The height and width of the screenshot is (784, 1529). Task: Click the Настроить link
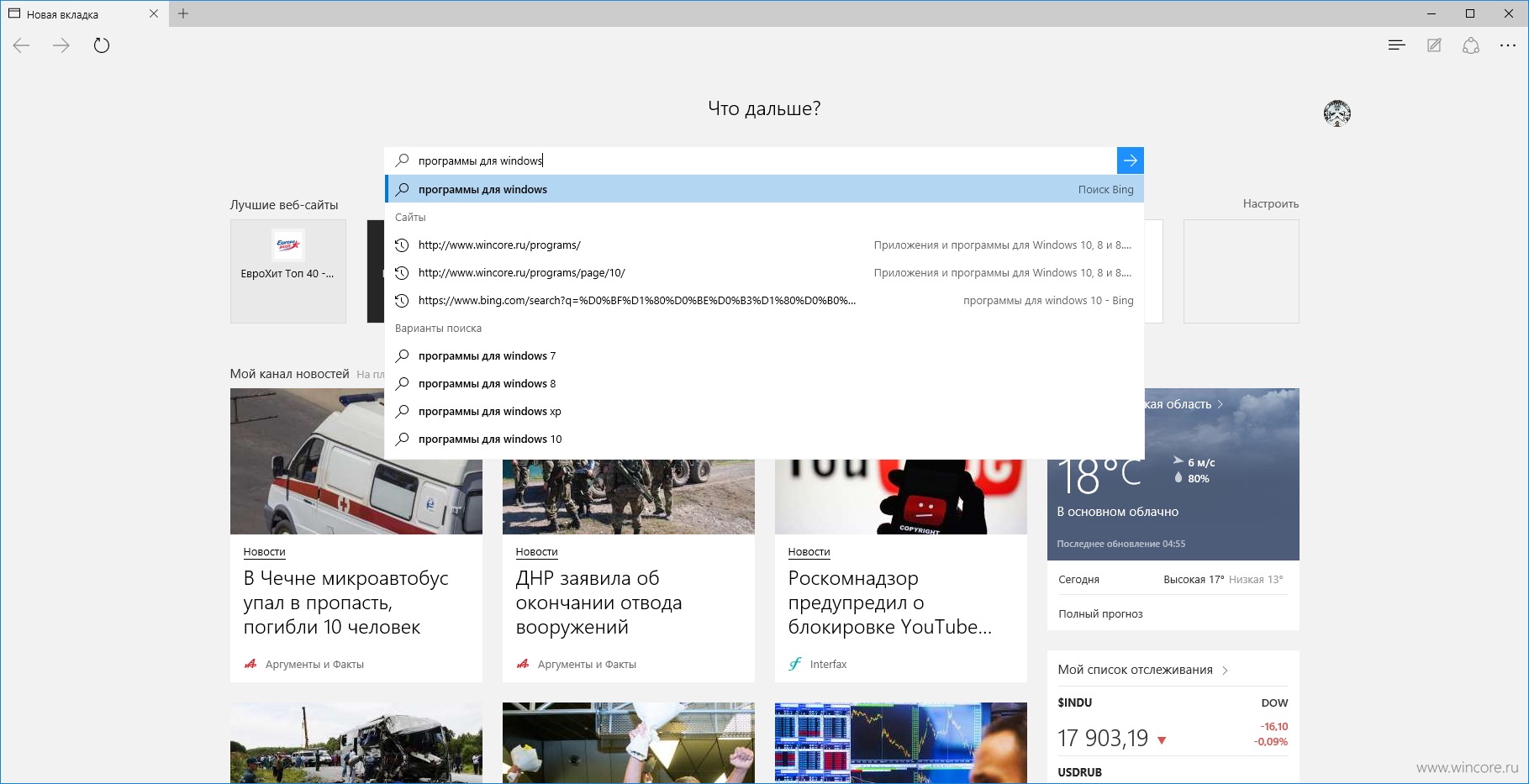(1270, 204)
